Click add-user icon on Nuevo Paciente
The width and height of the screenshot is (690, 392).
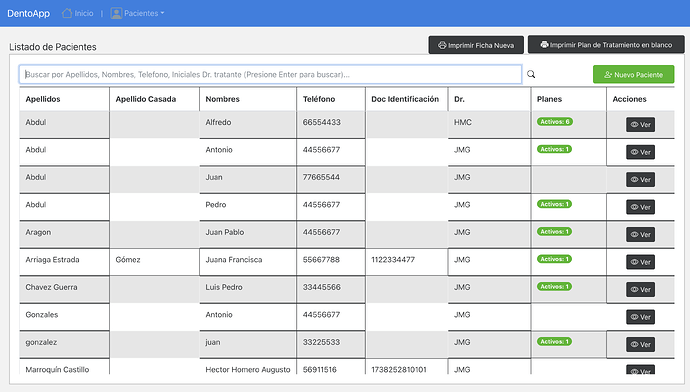[608, 75]
